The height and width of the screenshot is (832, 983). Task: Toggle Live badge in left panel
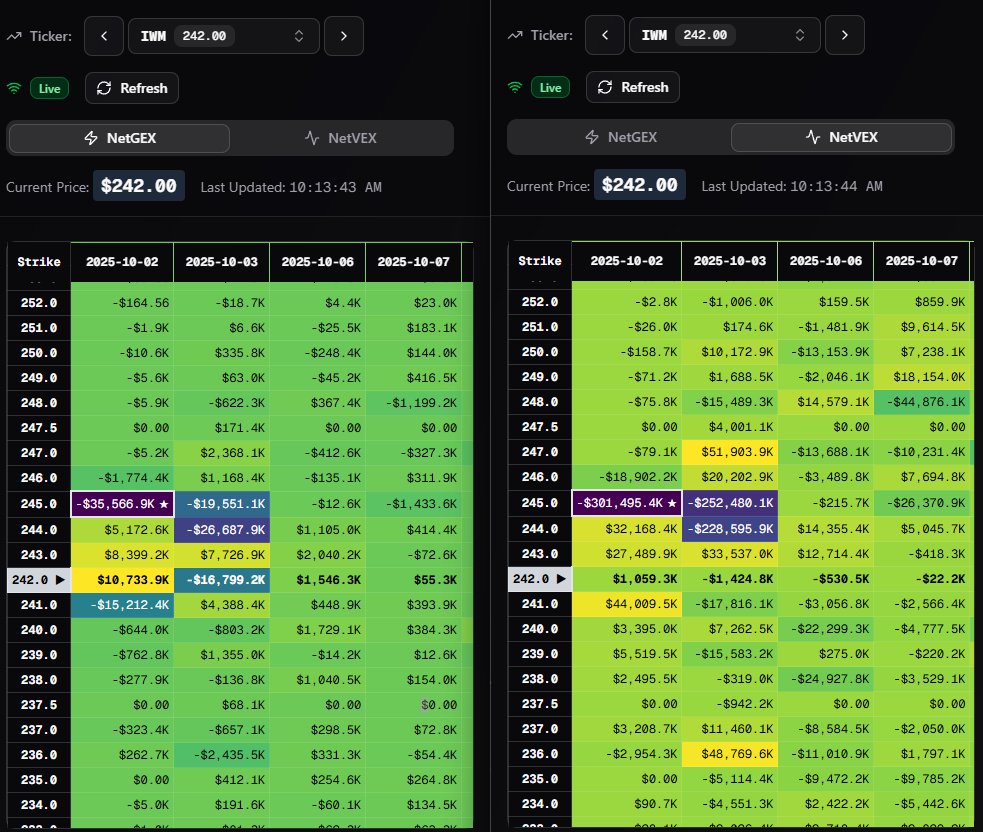(x=50, y=88)
